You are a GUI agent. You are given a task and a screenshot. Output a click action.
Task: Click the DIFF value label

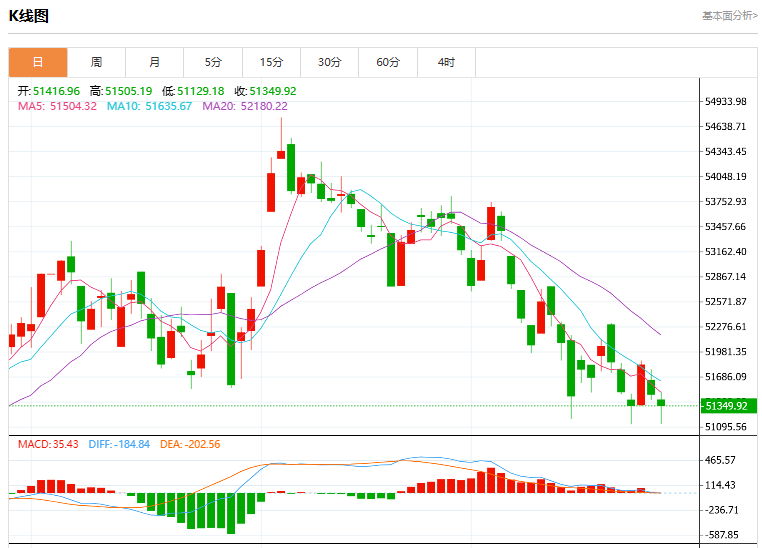point(119,444)
